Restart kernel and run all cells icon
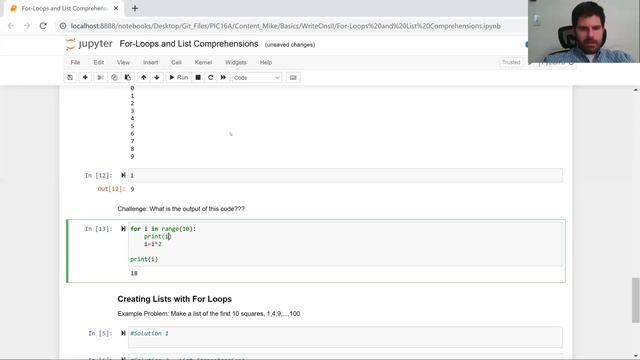The image size is (640, 360). click(x=223, y=78)
